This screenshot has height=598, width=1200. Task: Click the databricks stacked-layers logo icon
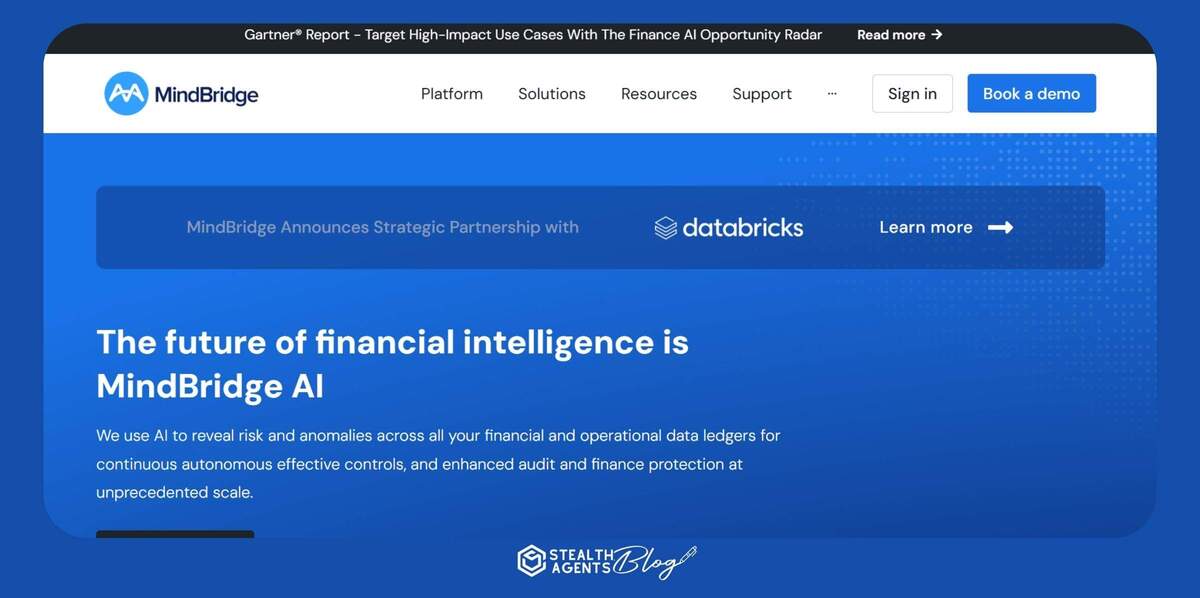click(666, 228)
